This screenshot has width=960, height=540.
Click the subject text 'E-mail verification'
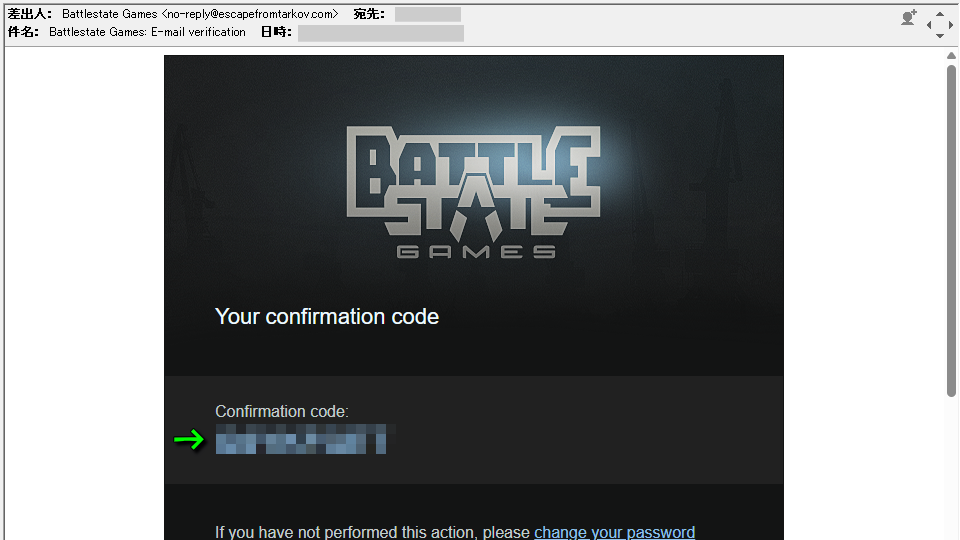point(198,32)
